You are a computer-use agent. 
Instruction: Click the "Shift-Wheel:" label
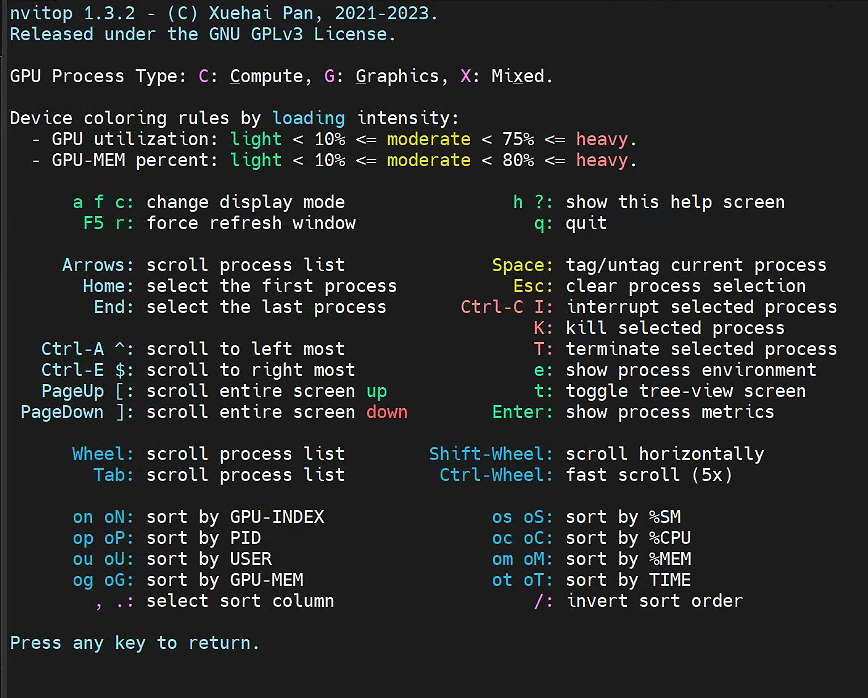coord(491,454)
